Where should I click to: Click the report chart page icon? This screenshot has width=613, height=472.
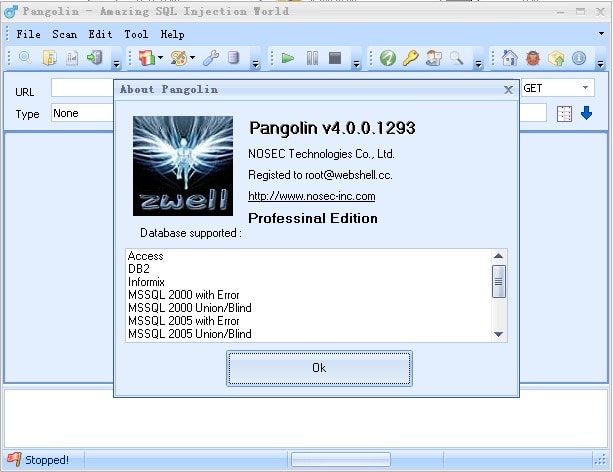pyautogui.click(x=72, y=58)
